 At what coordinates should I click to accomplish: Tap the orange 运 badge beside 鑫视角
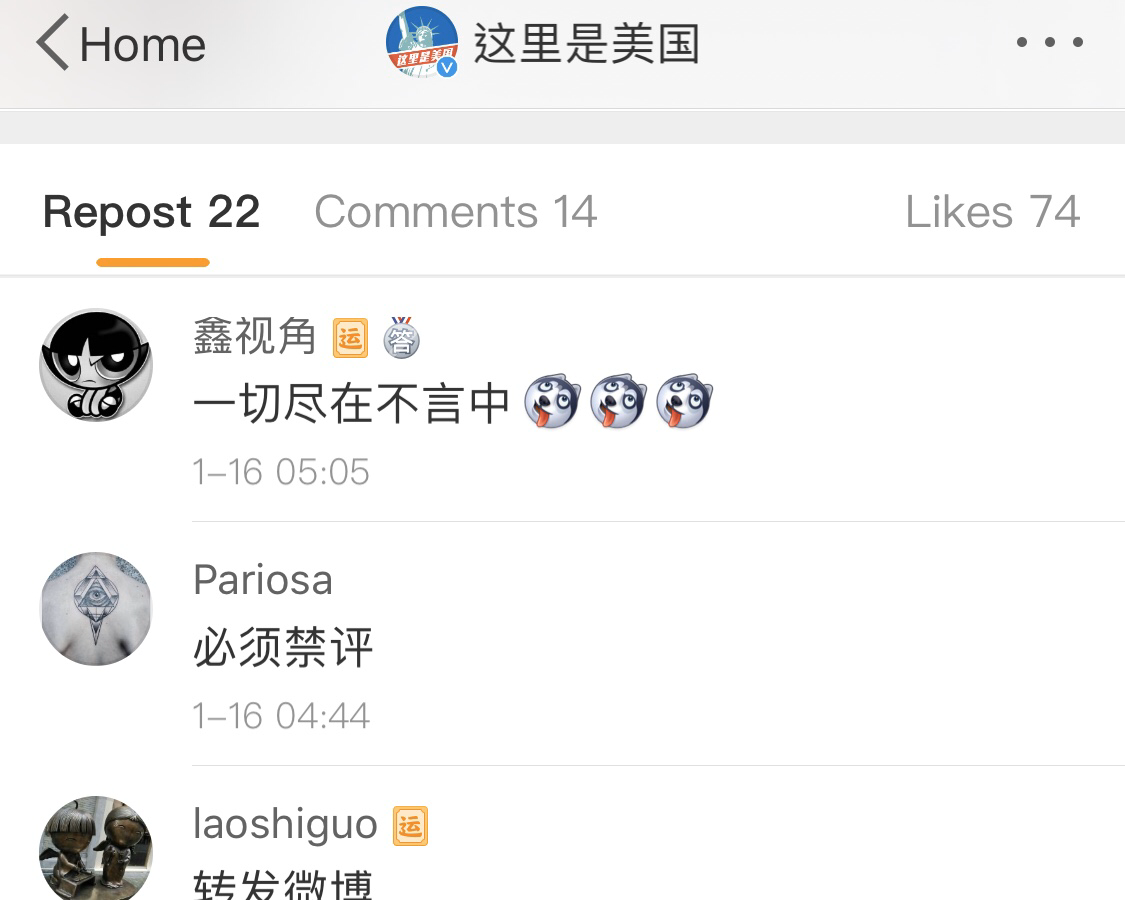350,338
